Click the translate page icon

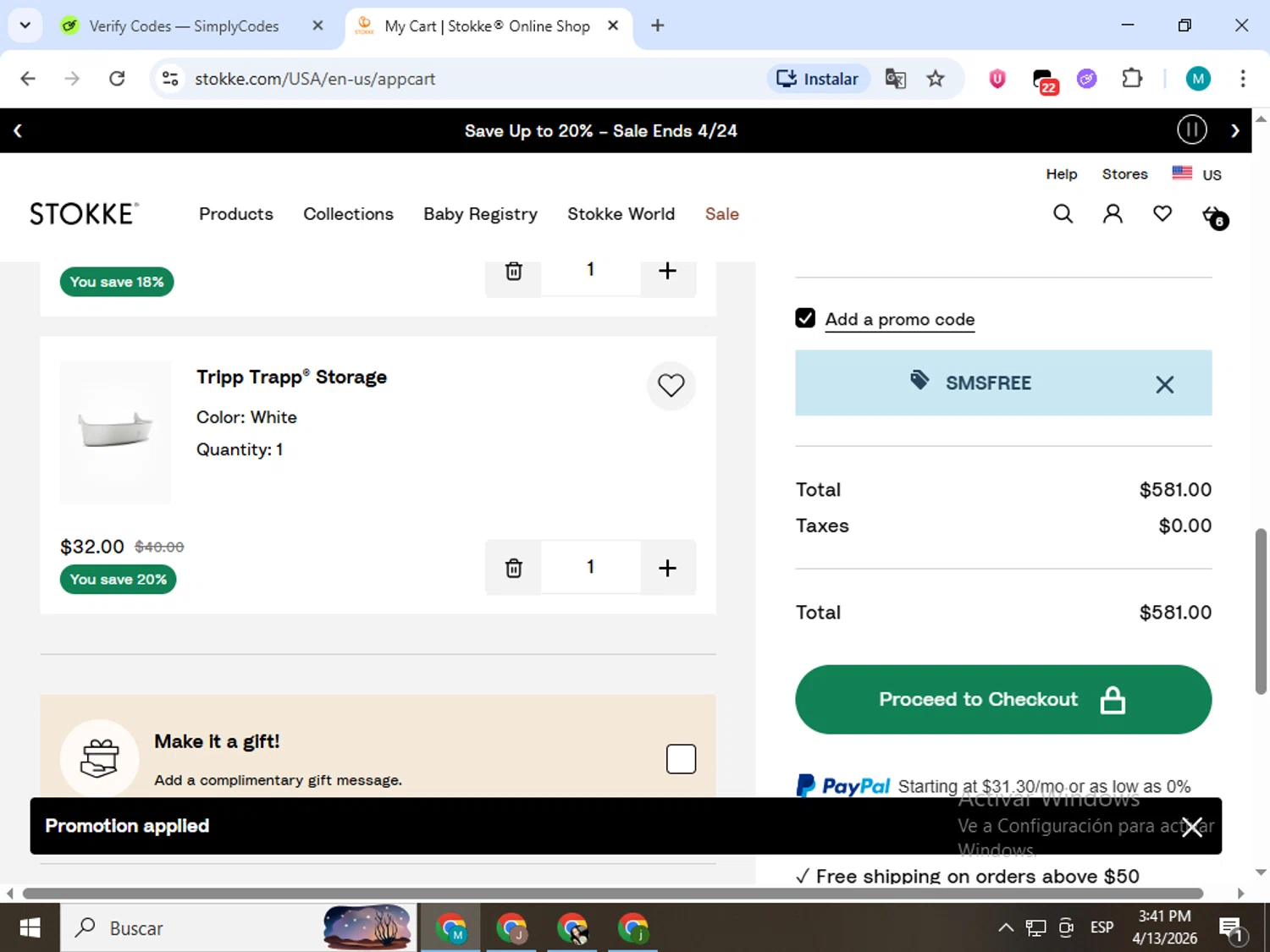tap(896, 79)
